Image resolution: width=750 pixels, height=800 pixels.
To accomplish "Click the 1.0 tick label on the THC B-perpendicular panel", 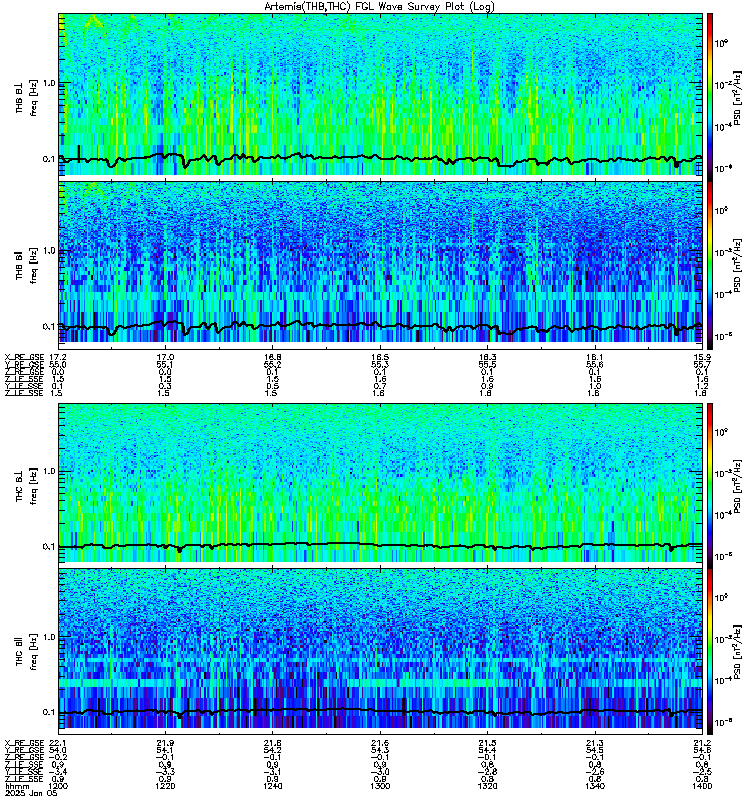I will [48, 471].
